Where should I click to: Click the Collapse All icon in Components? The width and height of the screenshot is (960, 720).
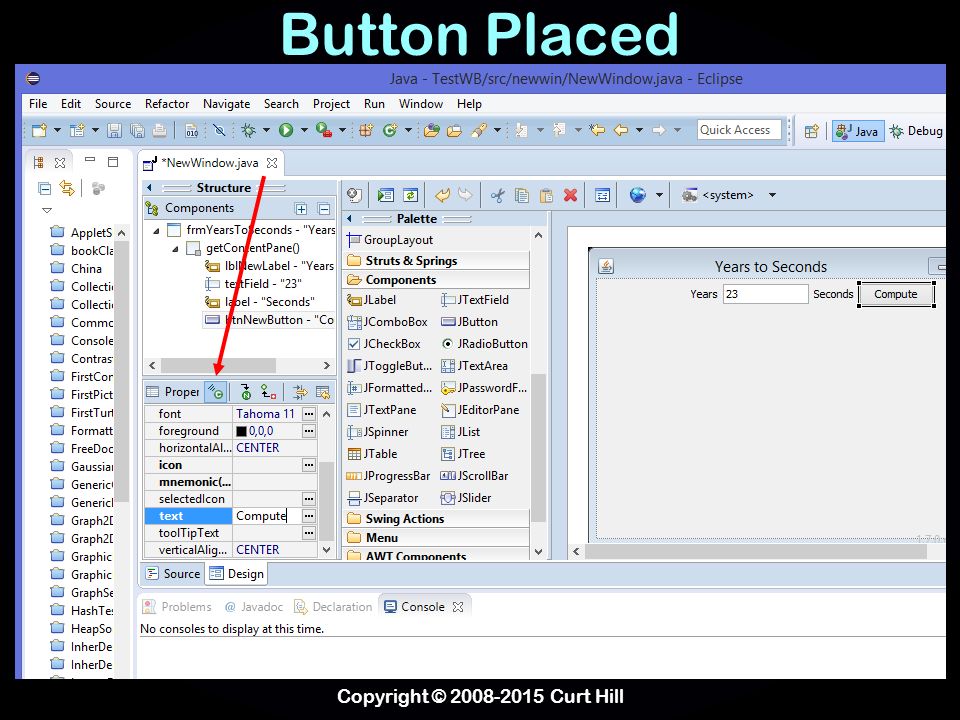click(x=324, y=209)
